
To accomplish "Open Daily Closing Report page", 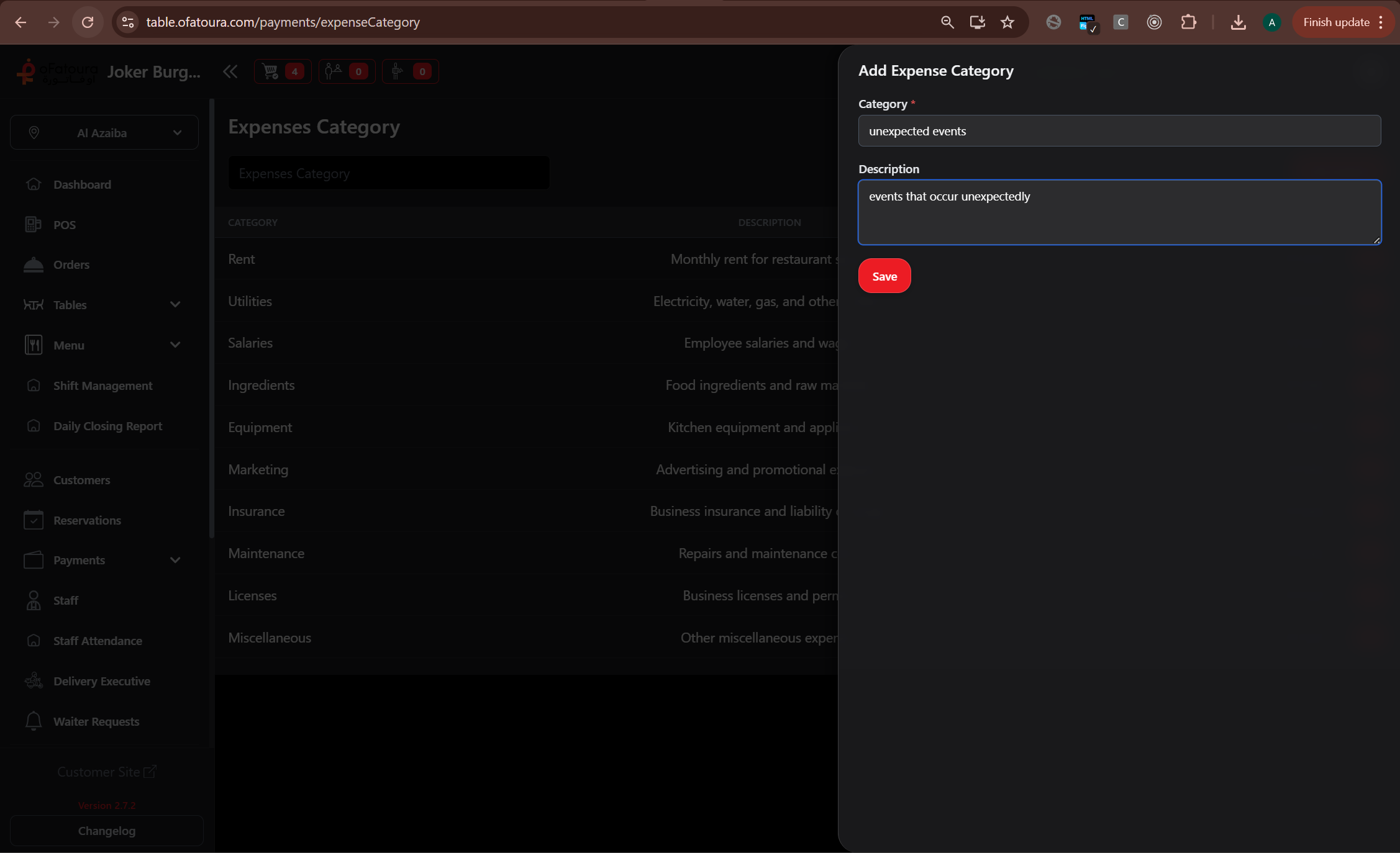I will point(107,426).
